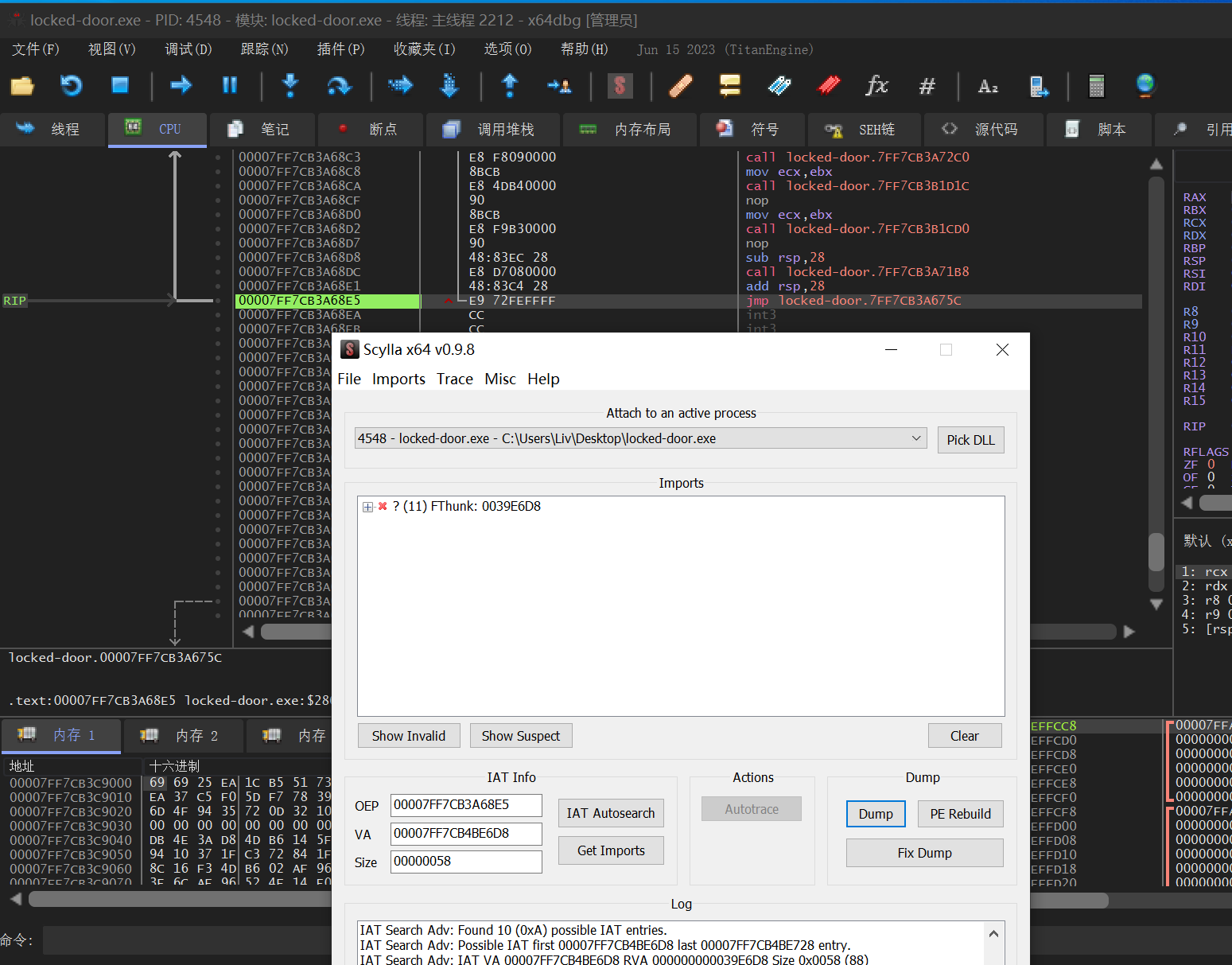Restart the debugged program
This screenshot has height=965, width=1232.
pos(72,85)
